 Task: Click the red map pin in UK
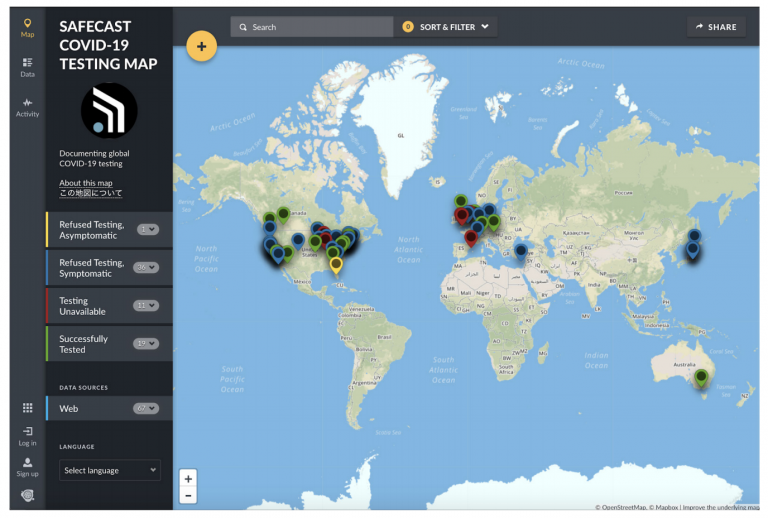[x=461, y=215]
